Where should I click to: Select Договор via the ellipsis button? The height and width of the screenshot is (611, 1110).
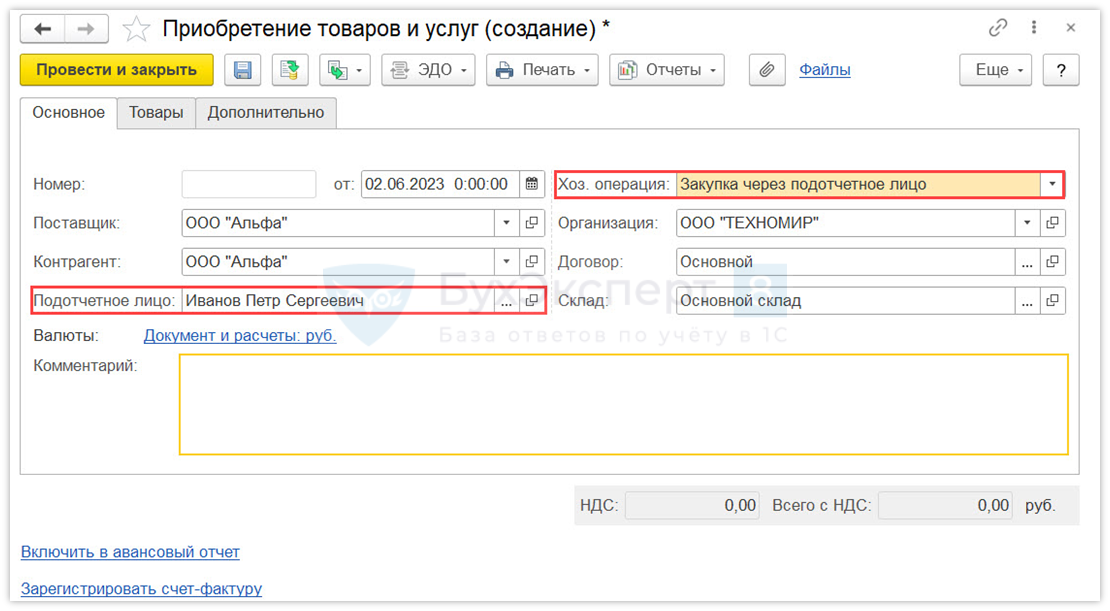click(1027, 262)
